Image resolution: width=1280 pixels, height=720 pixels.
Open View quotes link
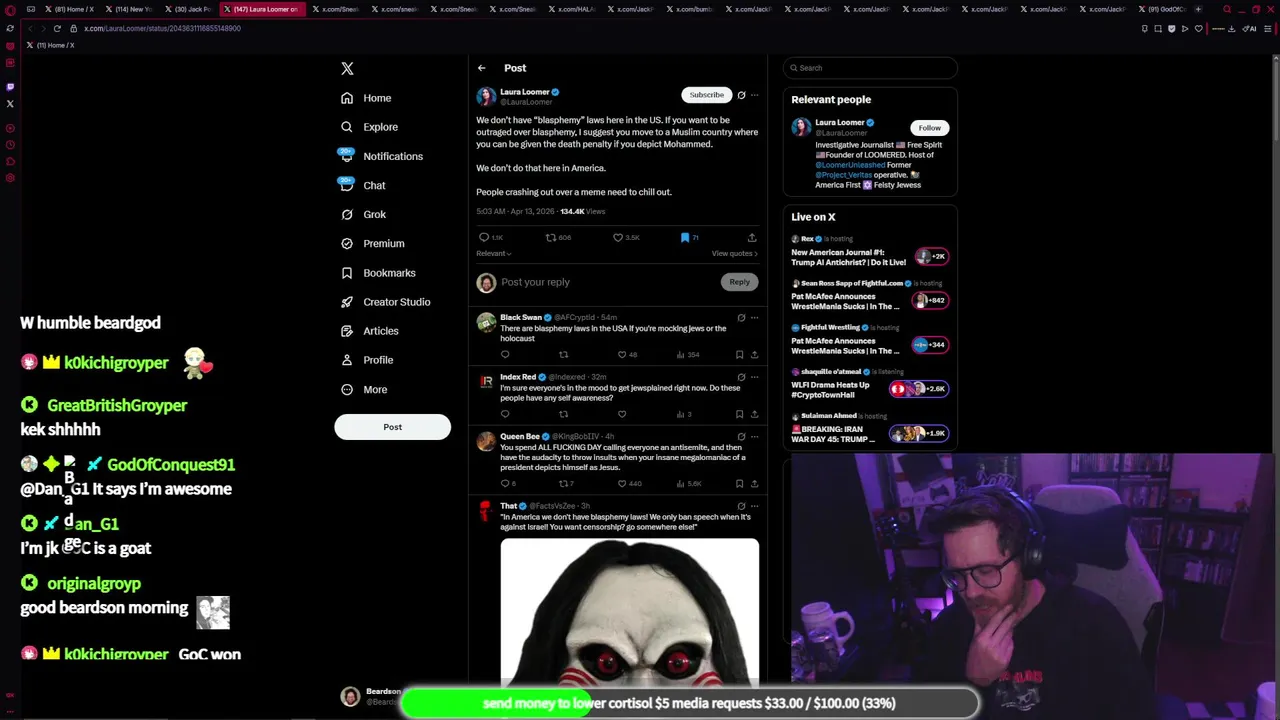(x=735, y=253)
